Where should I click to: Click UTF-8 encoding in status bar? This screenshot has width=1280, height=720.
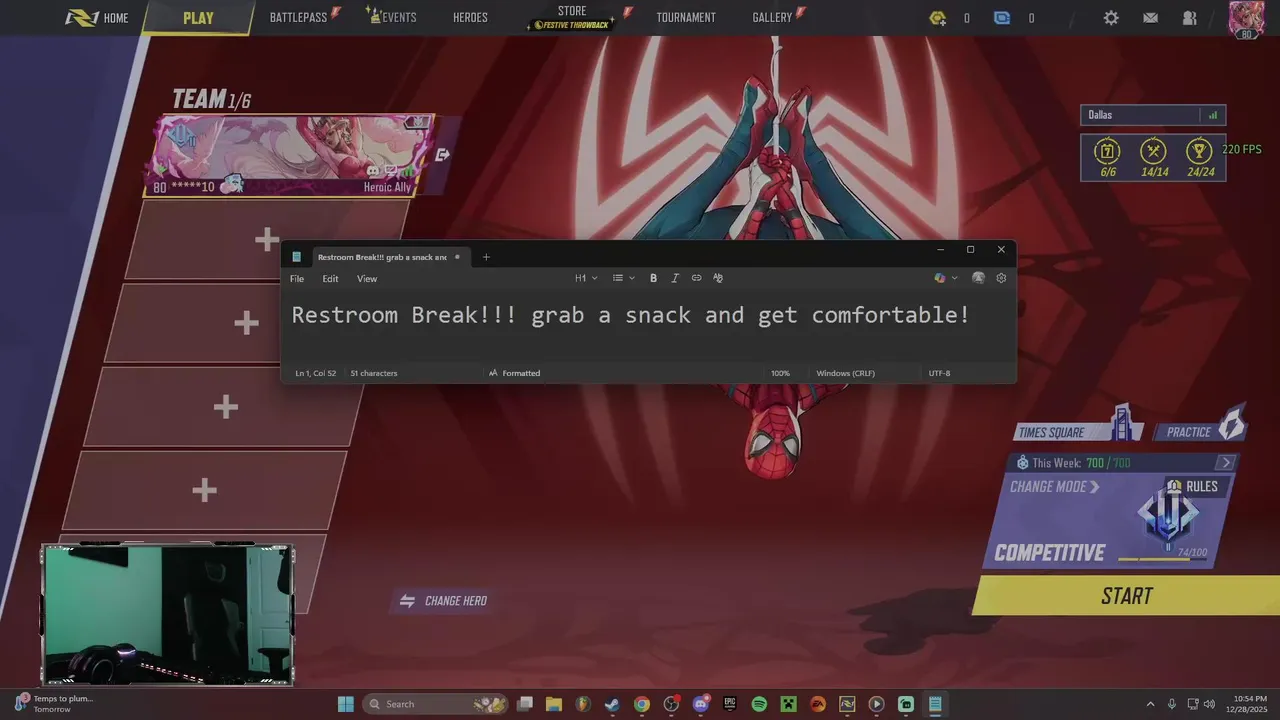(939, 373)
